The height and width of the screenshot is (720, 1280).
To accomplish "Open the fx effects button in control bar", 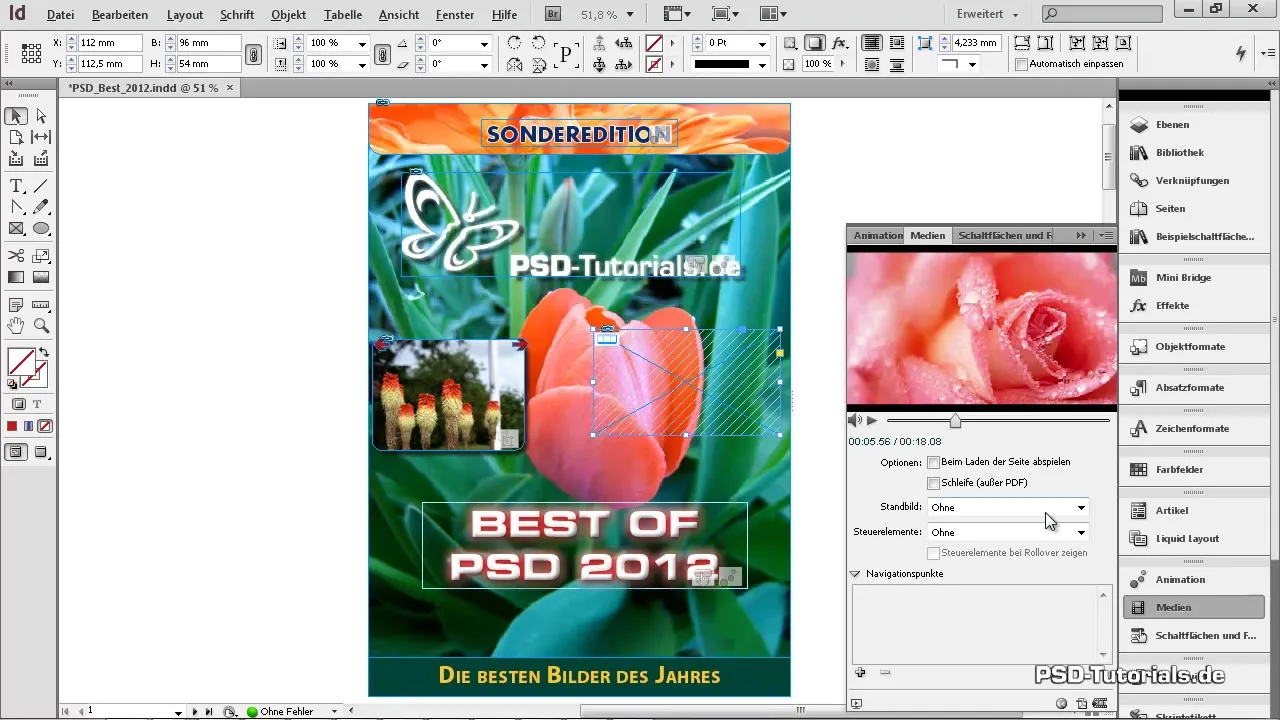I will point(840,43).
